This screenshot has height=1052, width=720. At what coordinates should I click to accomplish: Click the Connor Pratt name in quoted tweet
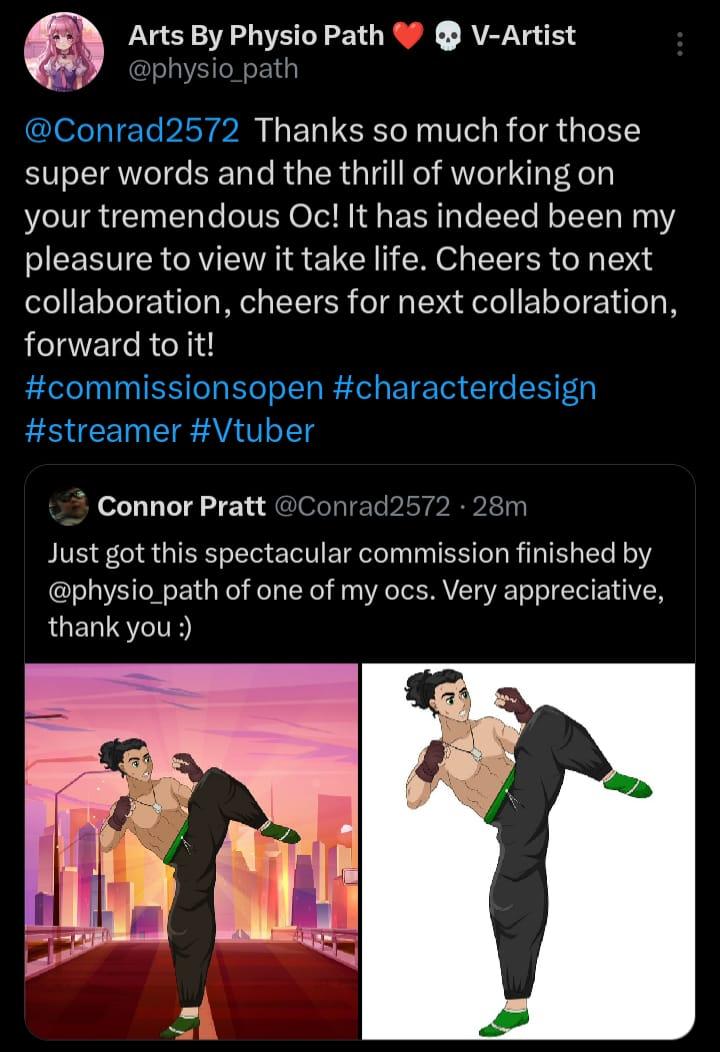(x=181, y=507)
